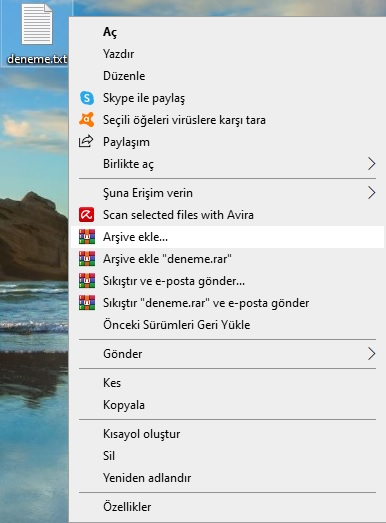The height and width of the screenshot is (523, 386).
Task: Click the WinRAR icon beside Arşive ekle...
Action: pyautogui.click(x=87, y=236)
